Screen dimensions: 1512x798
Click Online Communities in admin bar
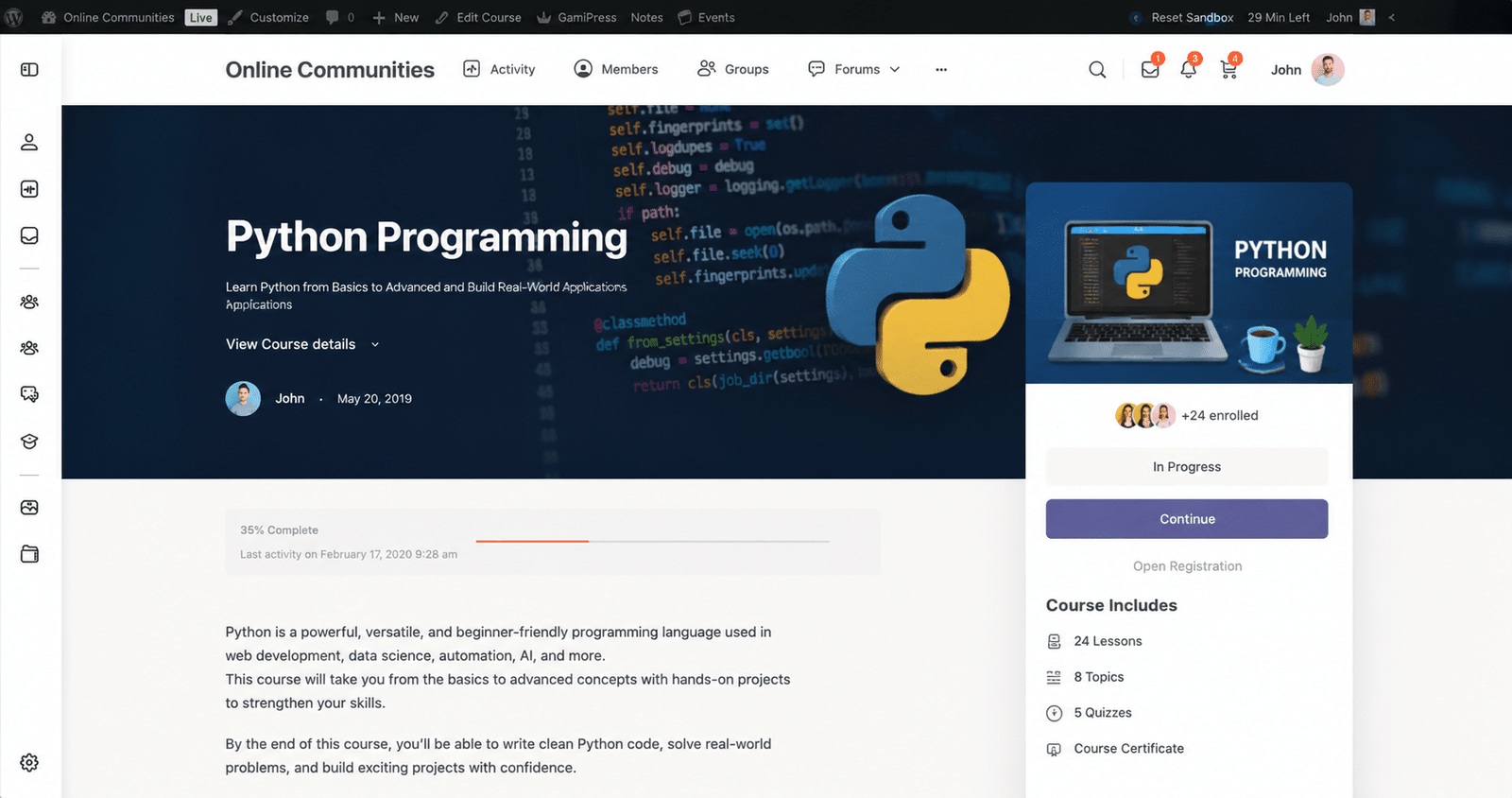pos(108,17)
